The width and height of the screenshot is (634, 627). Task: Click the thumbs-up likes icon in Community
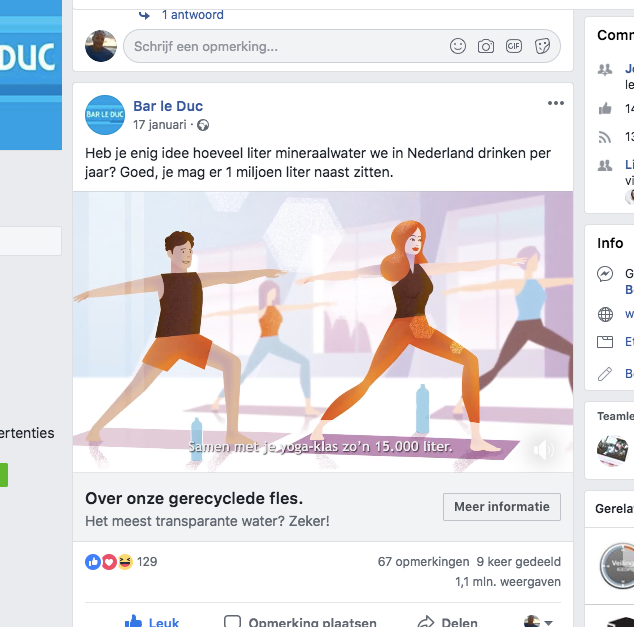[x=605, y=108]
